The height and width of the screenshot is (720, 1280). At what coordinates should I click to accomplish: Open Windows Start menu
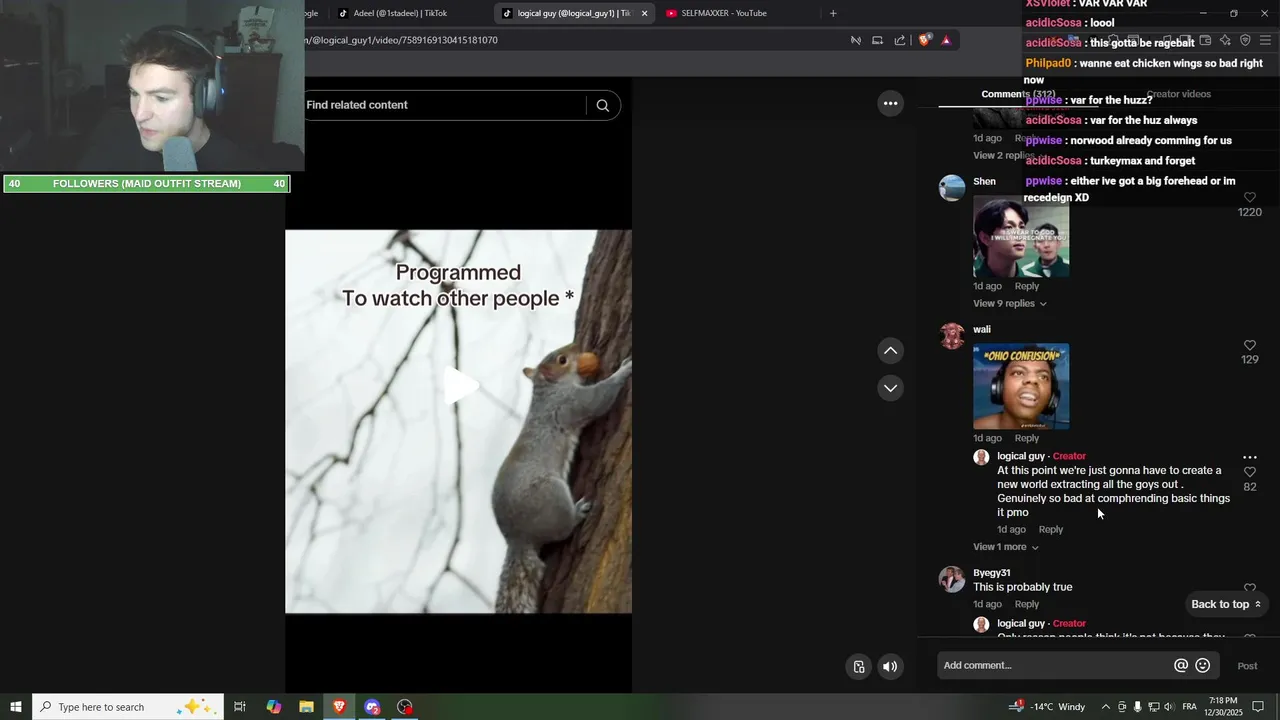[16, 707]
